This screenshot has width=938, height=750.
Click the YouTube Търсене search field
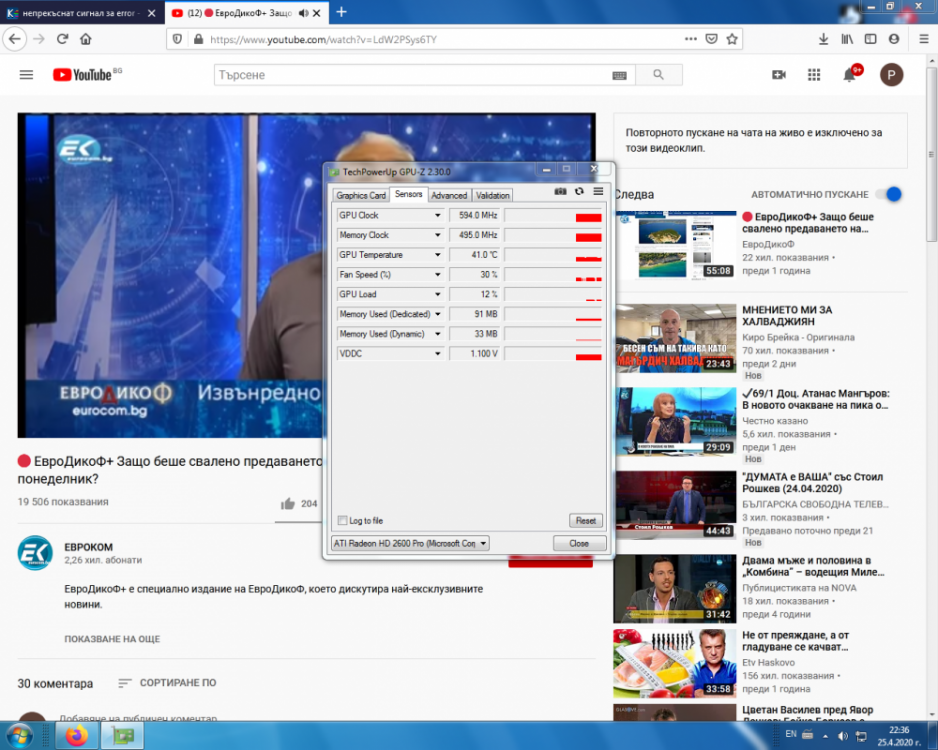coord(413,75)
